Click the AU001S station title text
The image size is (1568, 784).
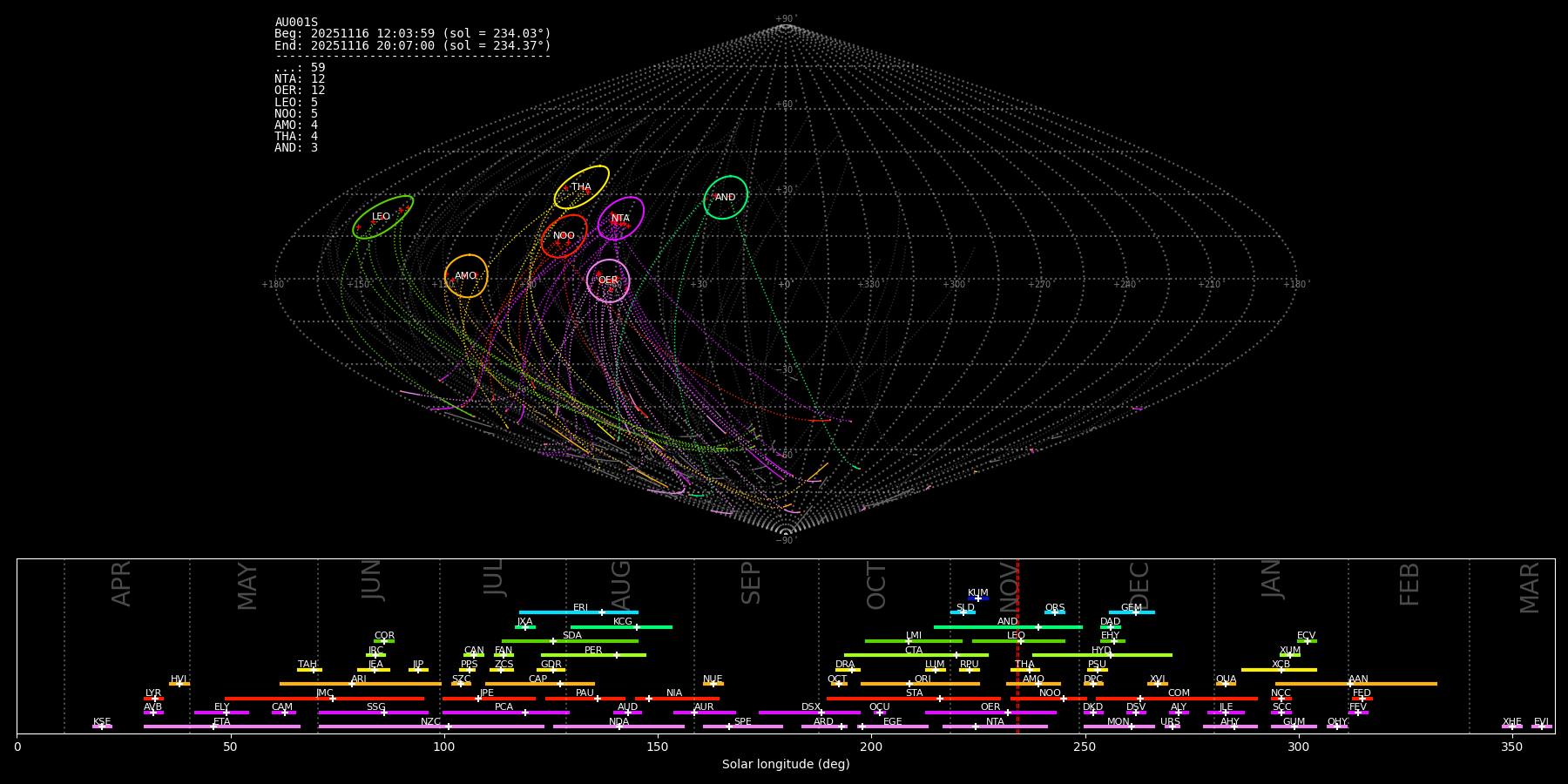[x=296, y=23]
